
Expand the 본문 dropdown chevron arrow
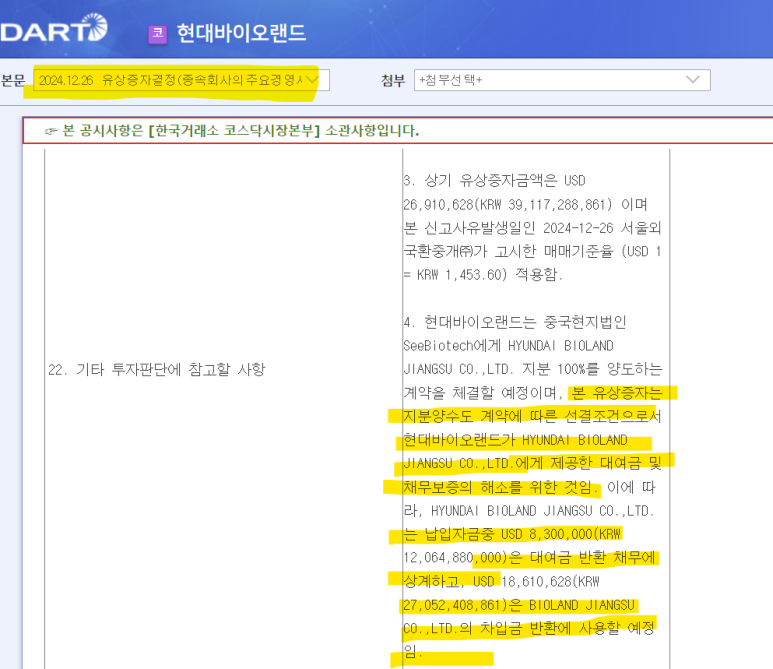pos(312,79)
